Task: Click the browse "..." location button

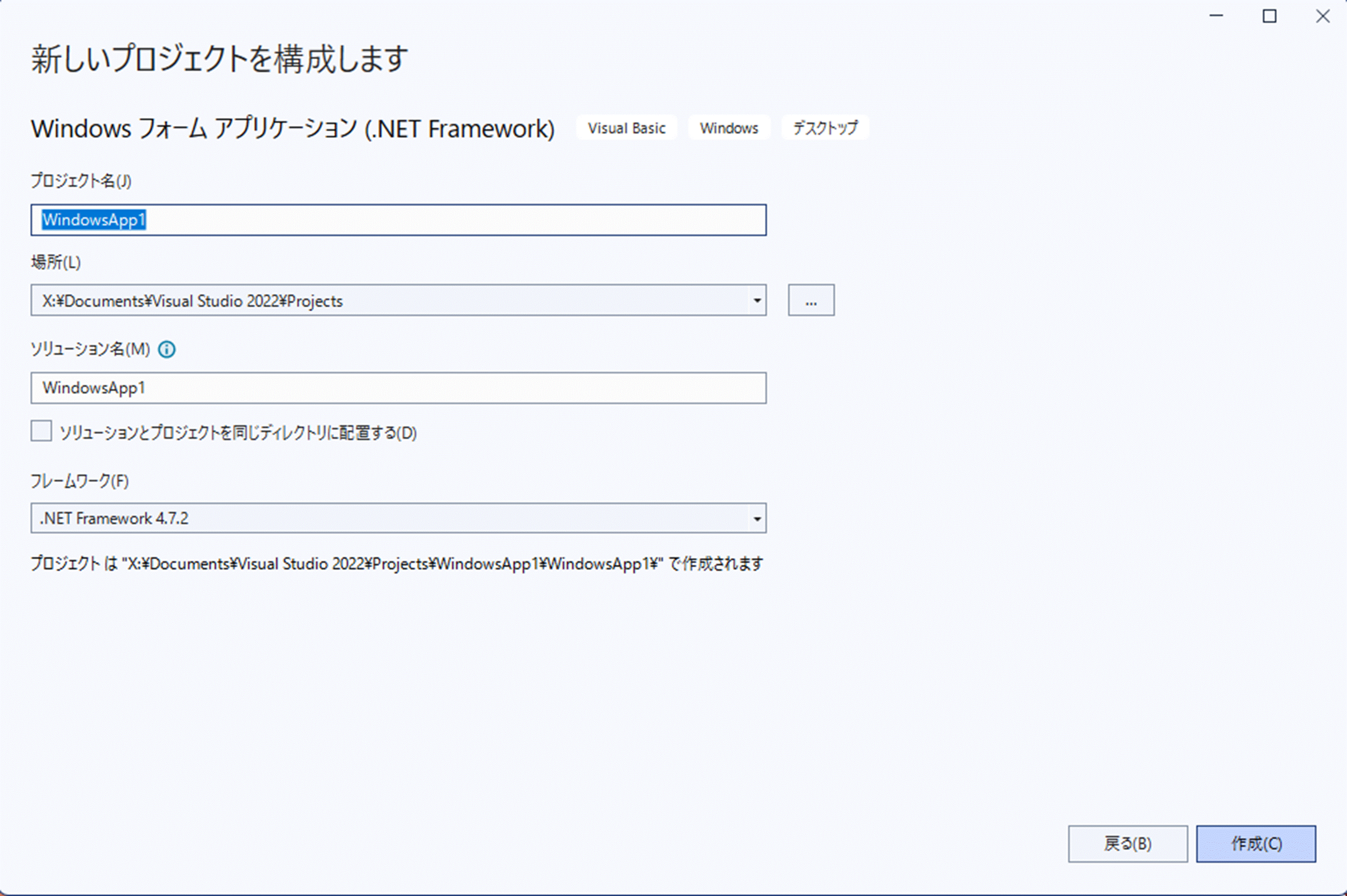Action: tap(811, 300)
